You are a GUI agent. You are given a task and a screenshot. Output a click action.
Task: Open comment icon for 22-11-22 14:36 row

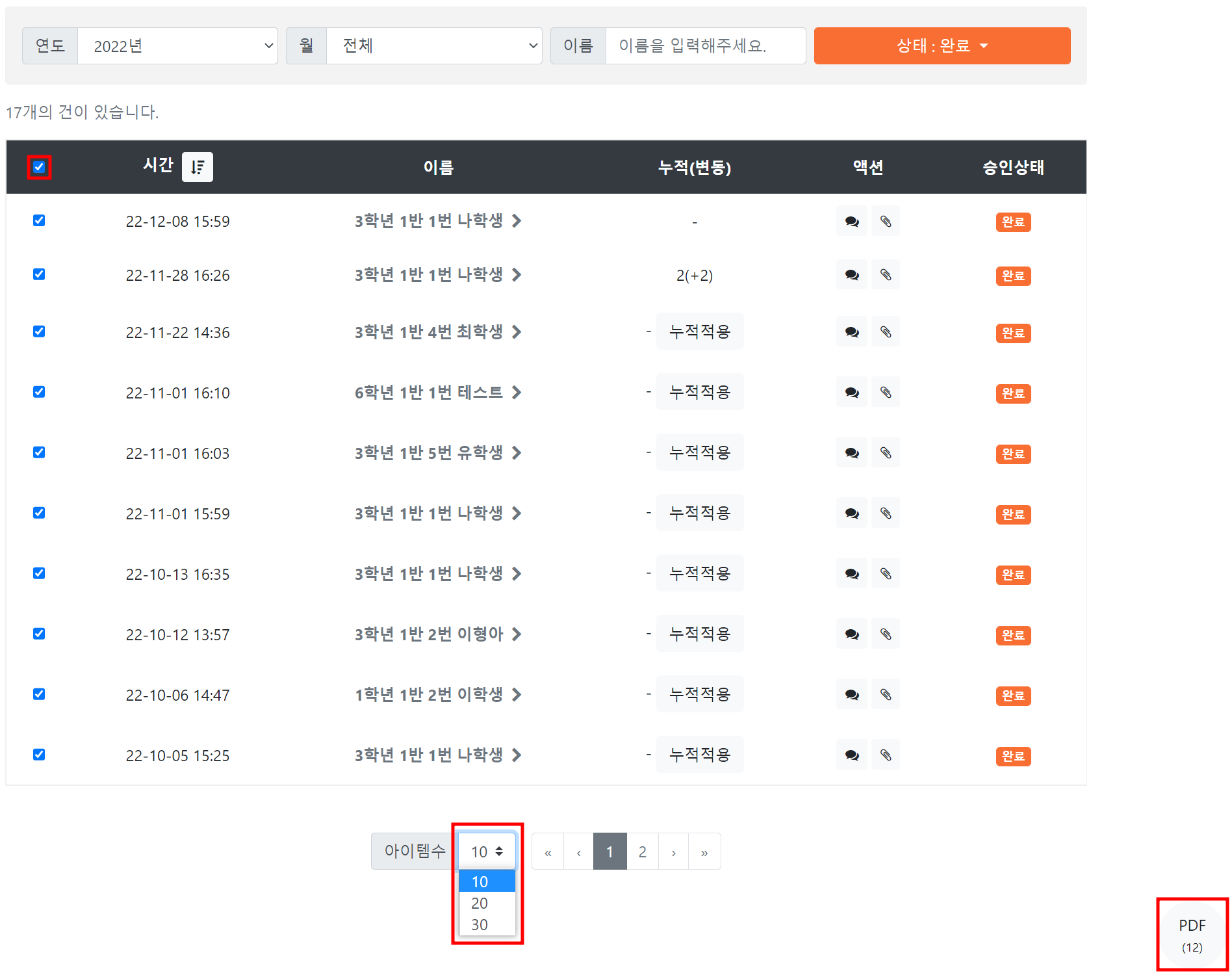[852, 333]
